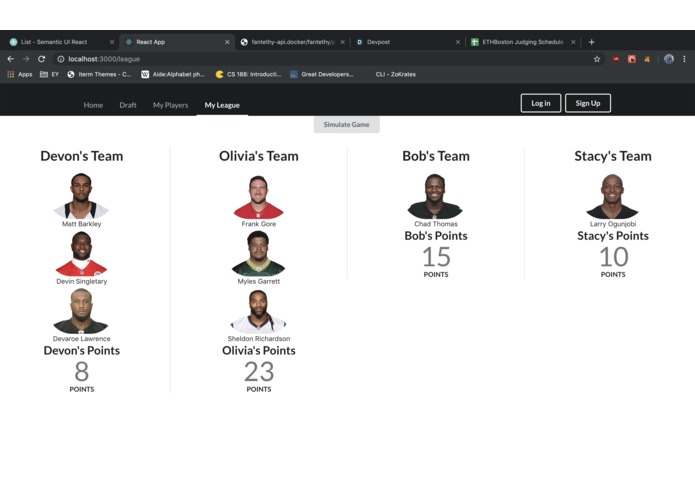
Task: Go to the Home nav item
Action: pyautogui.click(x=93, y=105)
